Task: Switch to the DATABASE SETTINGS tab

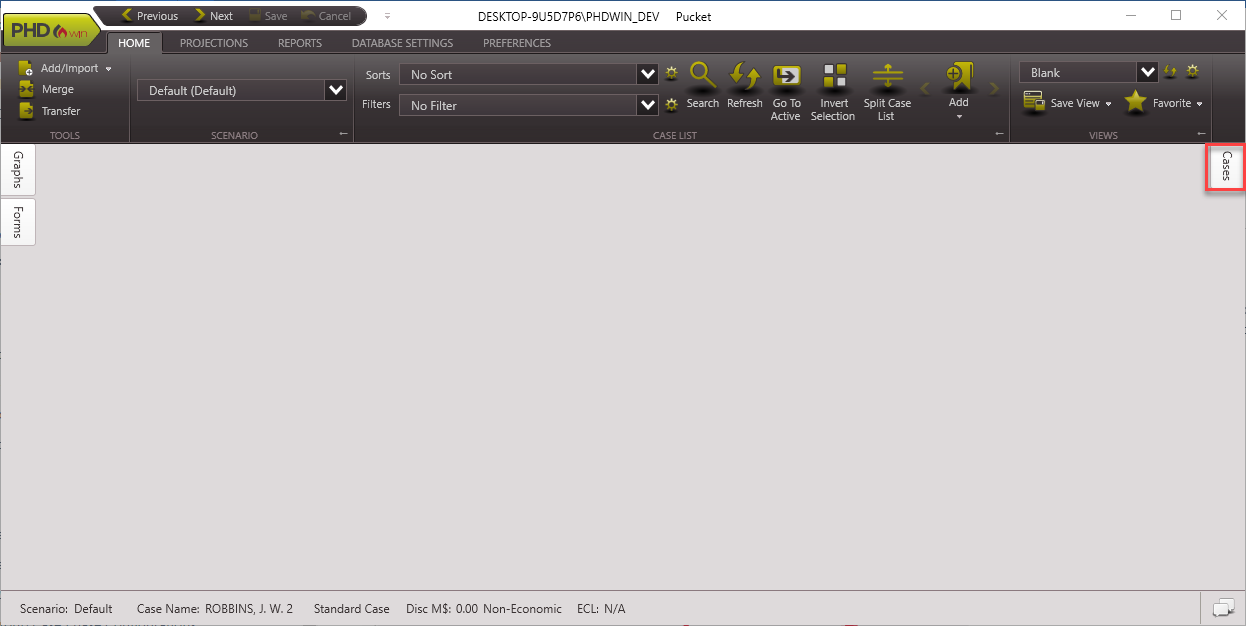Action: click(402, 43)
